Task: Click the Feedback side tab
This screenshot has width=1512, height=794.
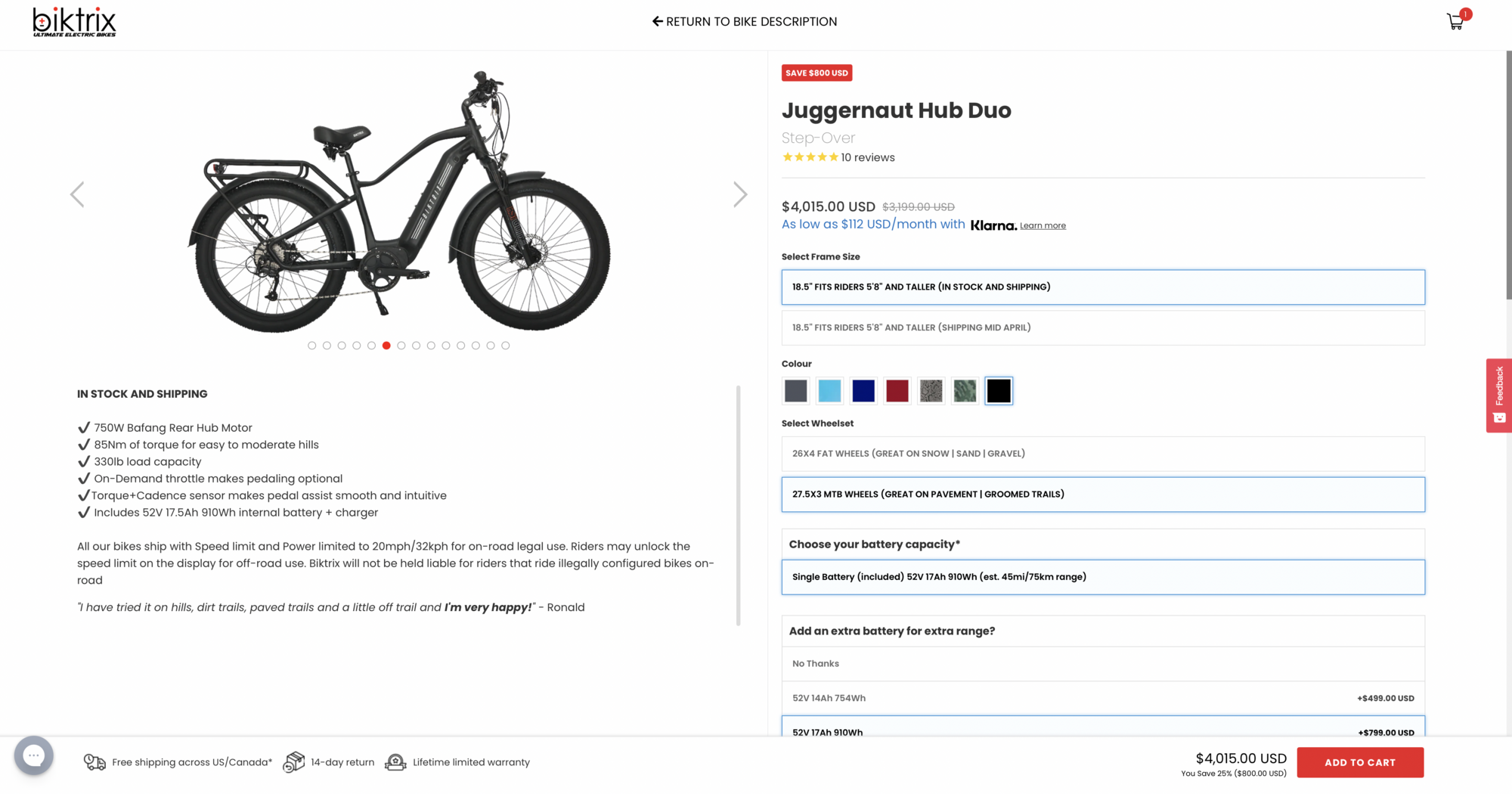Action: (x=1498, y=395)
